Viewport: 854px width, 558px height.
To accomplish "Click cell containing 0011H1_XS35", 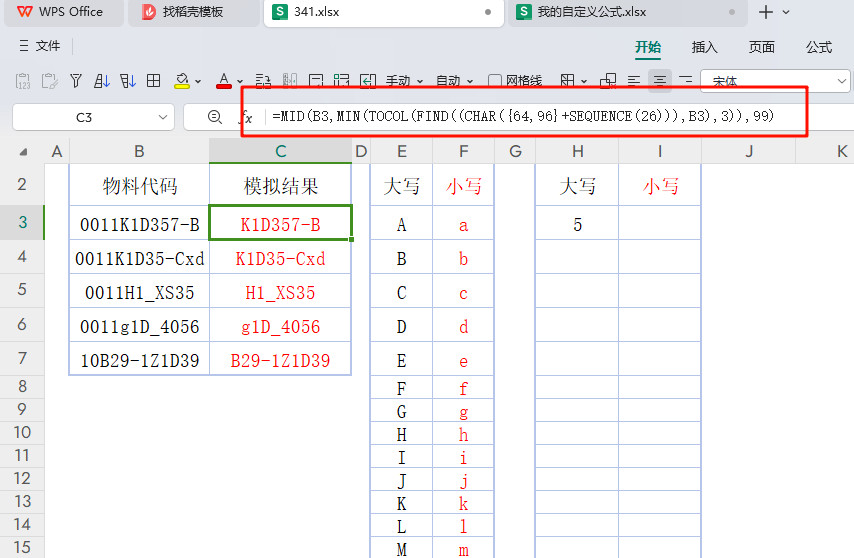I will click(x=139, y=292).
